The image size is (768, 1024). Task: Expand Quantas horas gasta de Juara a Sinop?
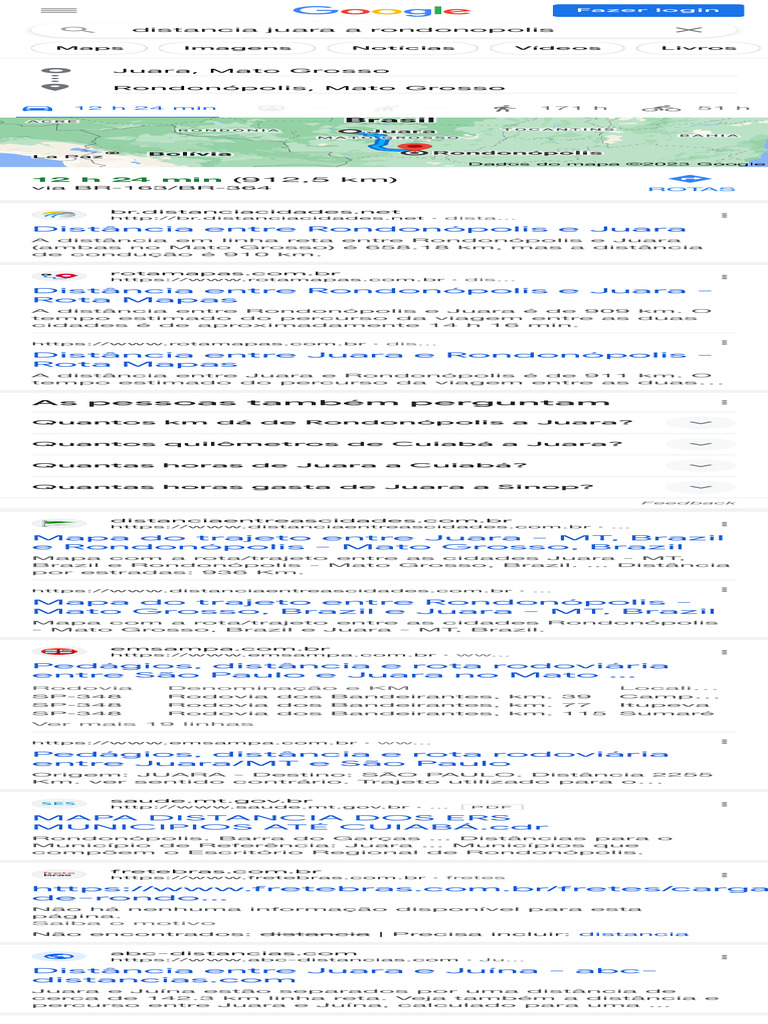384,487
